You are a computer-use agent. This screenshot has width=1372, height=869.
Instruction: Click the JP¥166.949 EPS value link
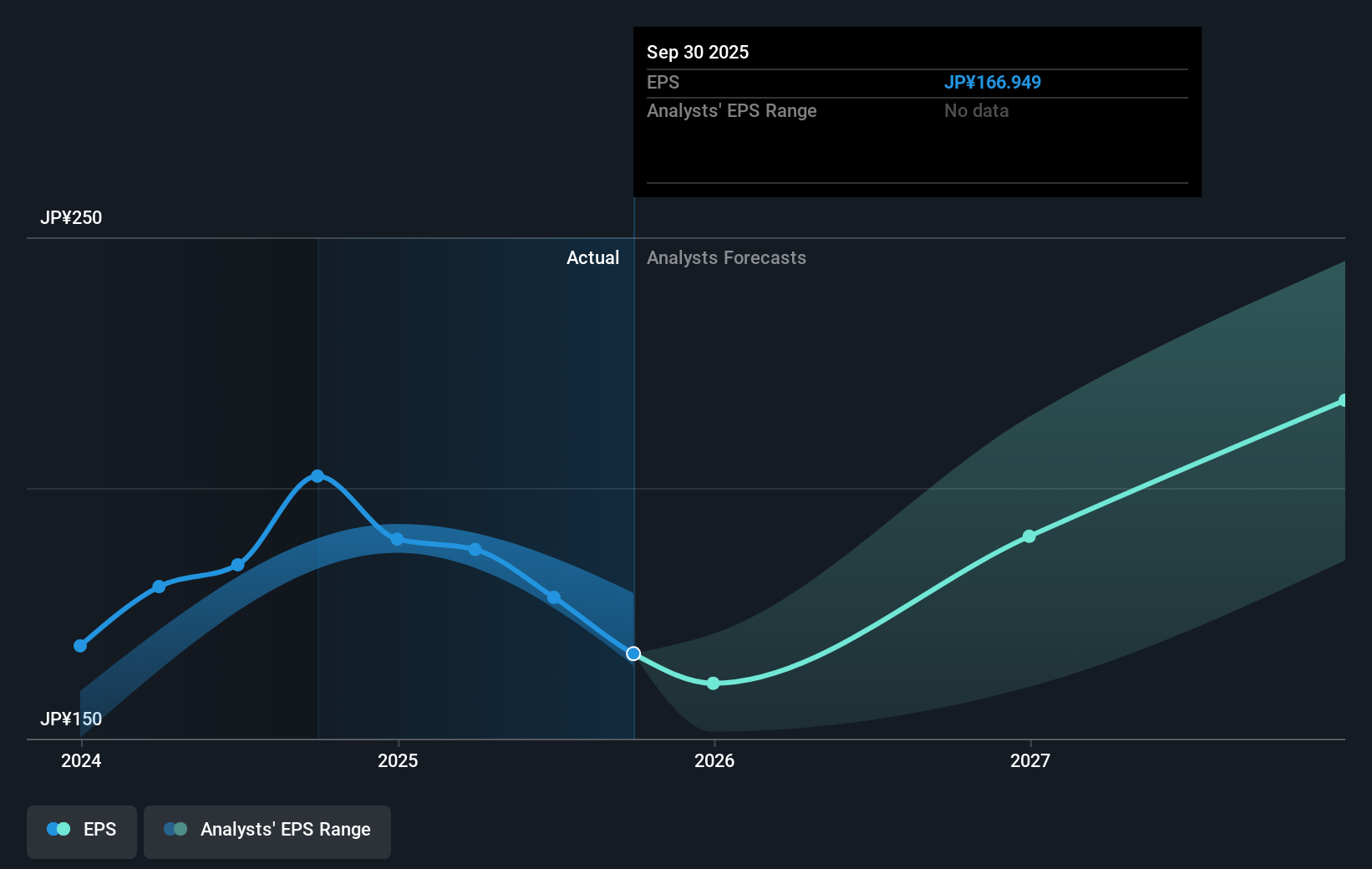993,82
